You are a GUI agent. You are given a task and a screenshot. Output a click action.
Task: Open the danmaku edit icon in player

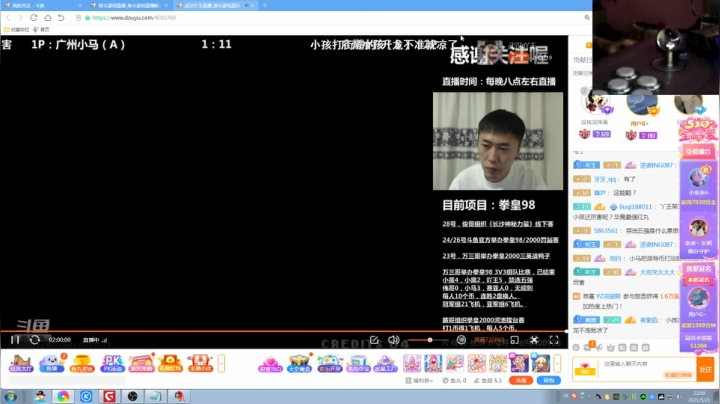[374, 340]
